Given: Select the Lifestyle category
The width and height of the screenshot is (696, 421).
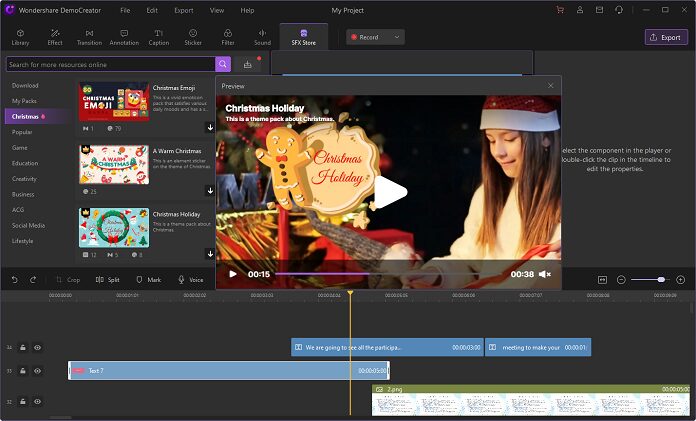Looking at the screenshot, I should click(22, 241).
